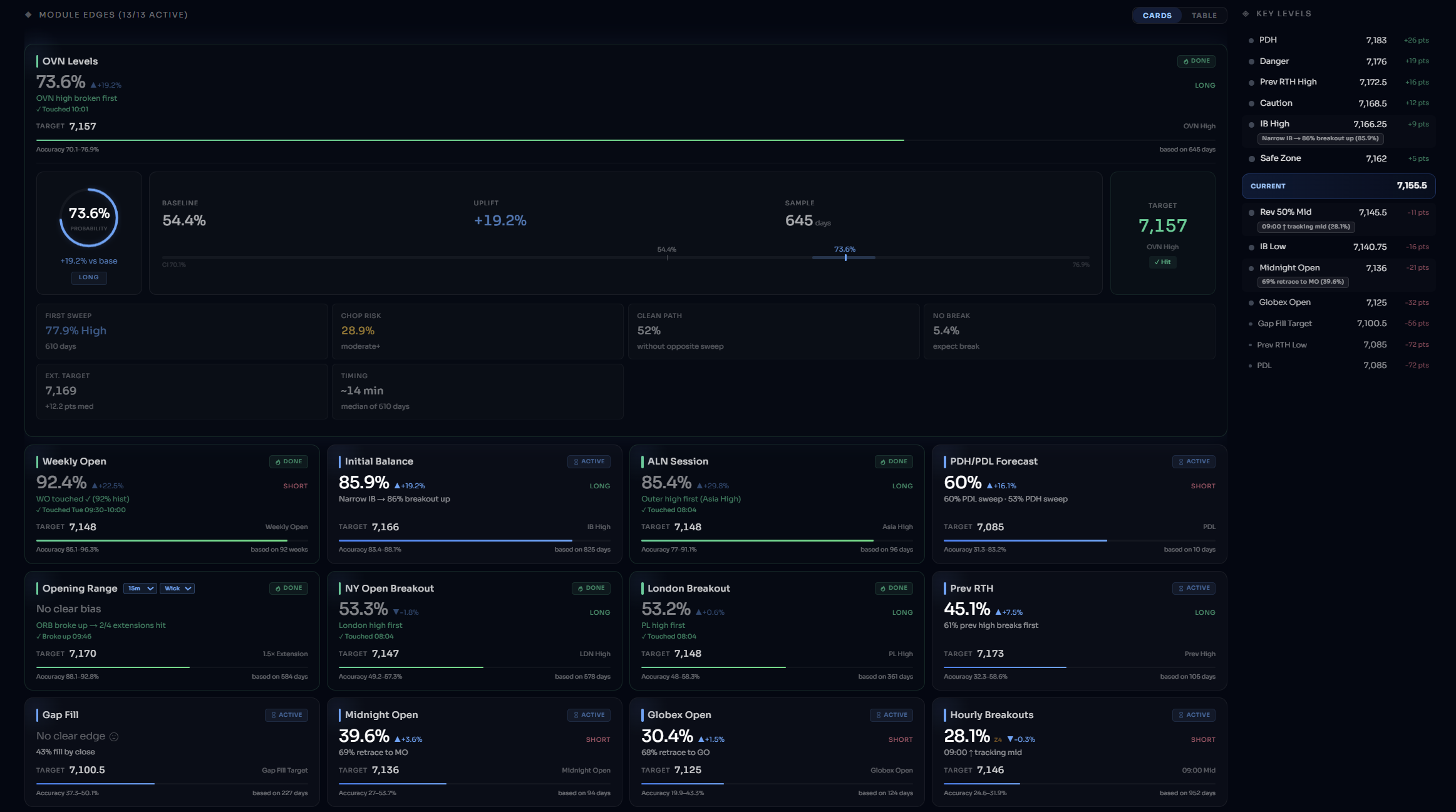The width and height of the screenshot is (1456, 812).
Task: Click hourglass icon on Initial Balance ACTIVE badge
Action: [x=576, y=462]
